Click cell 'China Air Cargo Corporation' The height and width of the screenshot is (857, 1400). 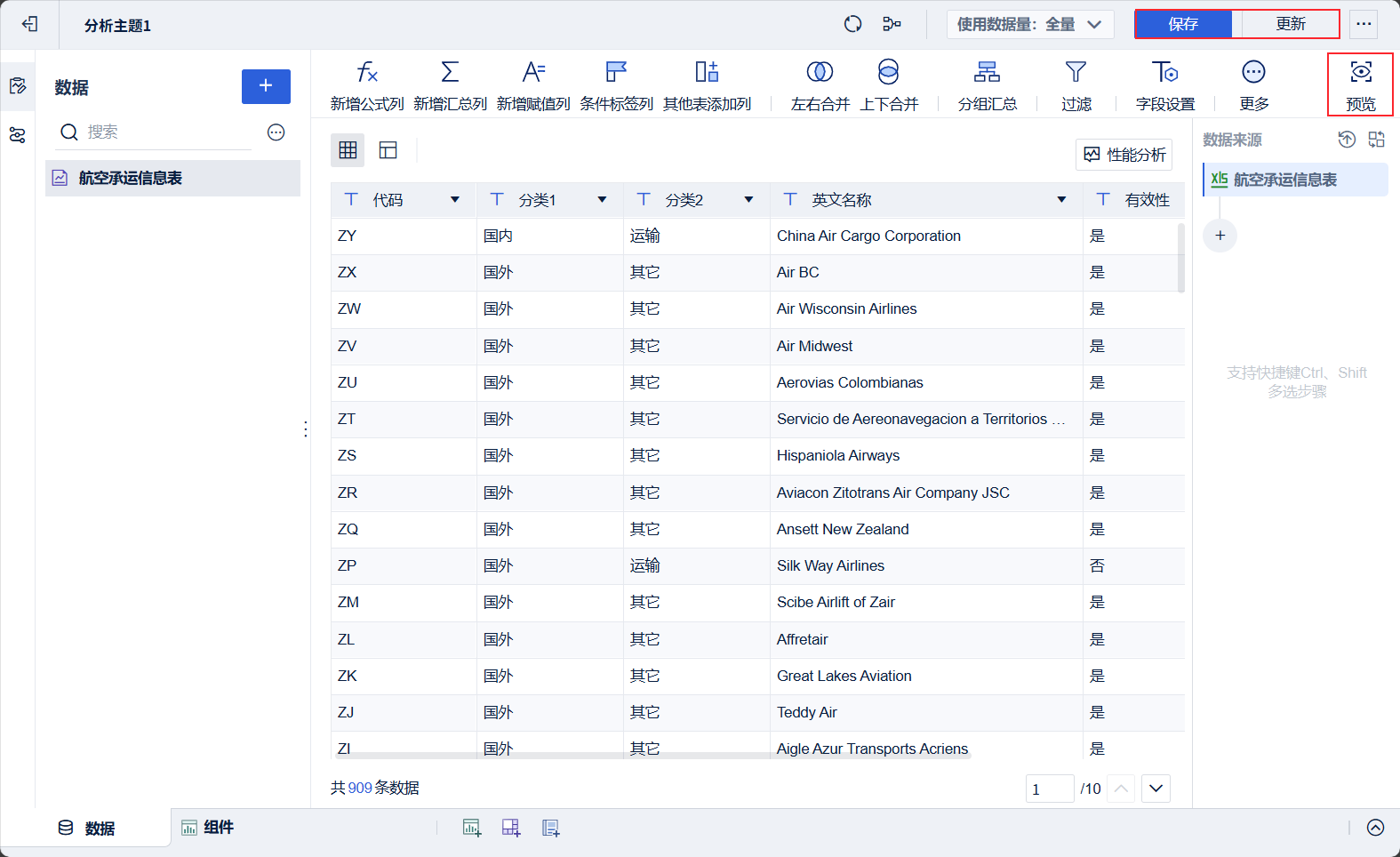(926, 236)
